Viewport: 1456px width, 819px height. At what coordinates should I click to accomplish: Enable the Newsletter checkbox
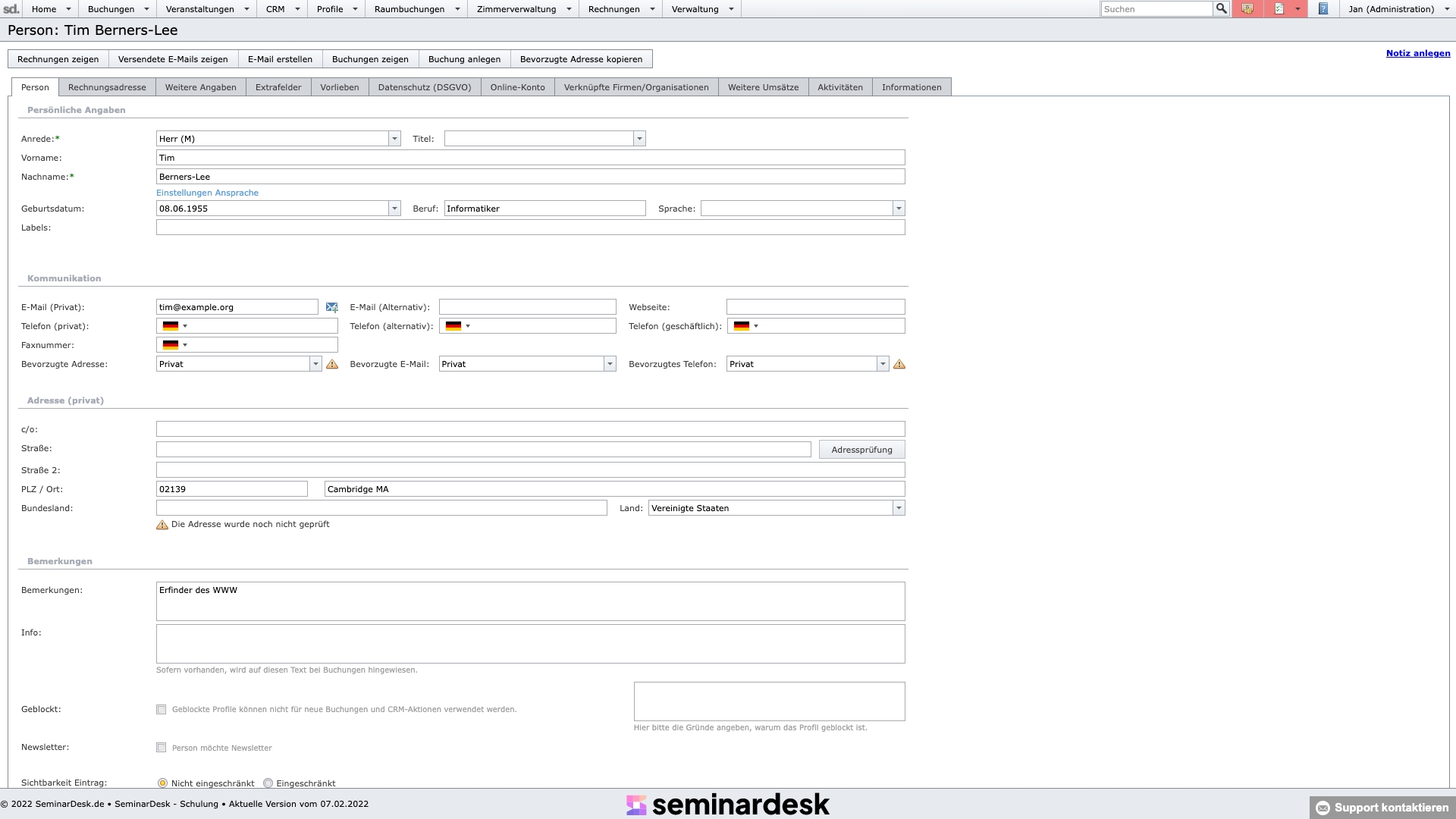coord(161,747)
